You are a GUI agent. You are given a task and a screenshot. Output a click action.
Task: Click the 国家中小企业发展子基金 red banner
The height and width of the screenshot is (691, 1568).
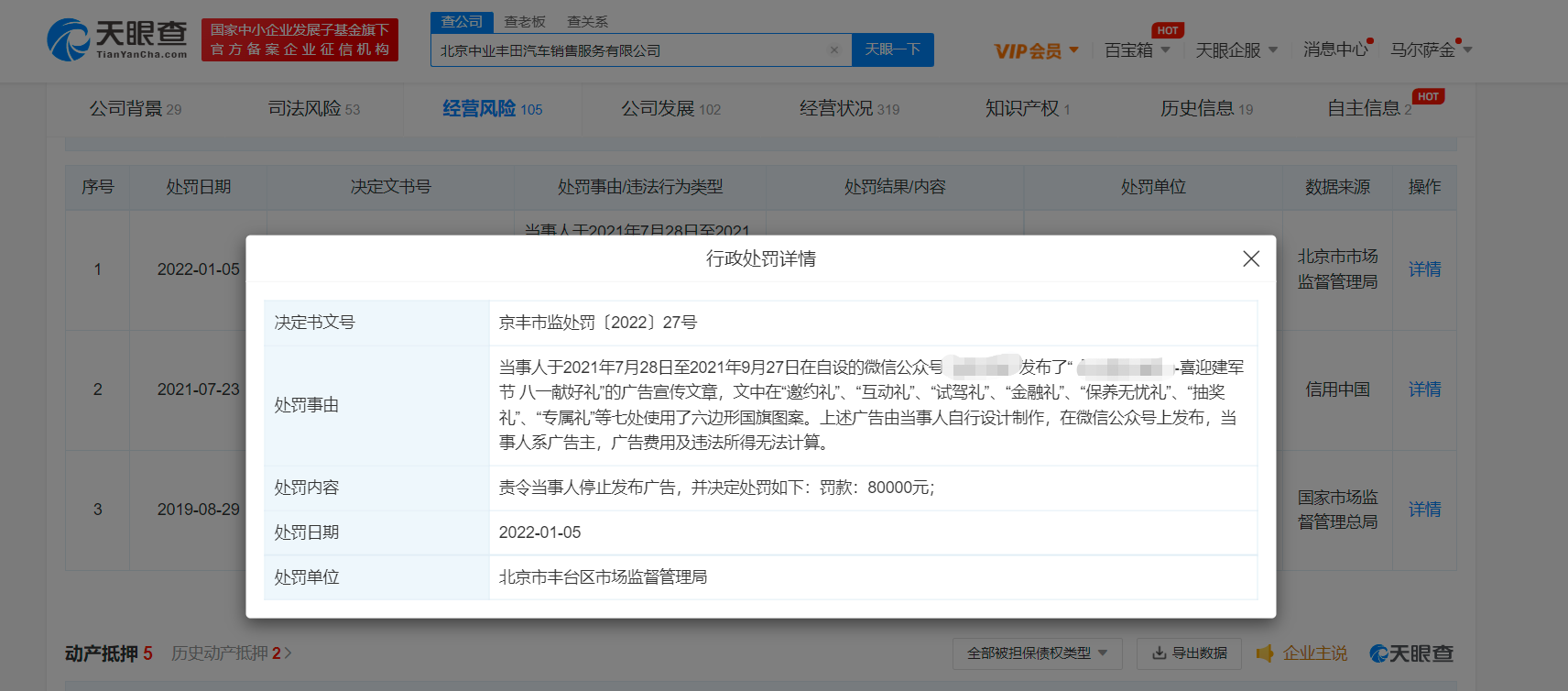coord(299,40)
